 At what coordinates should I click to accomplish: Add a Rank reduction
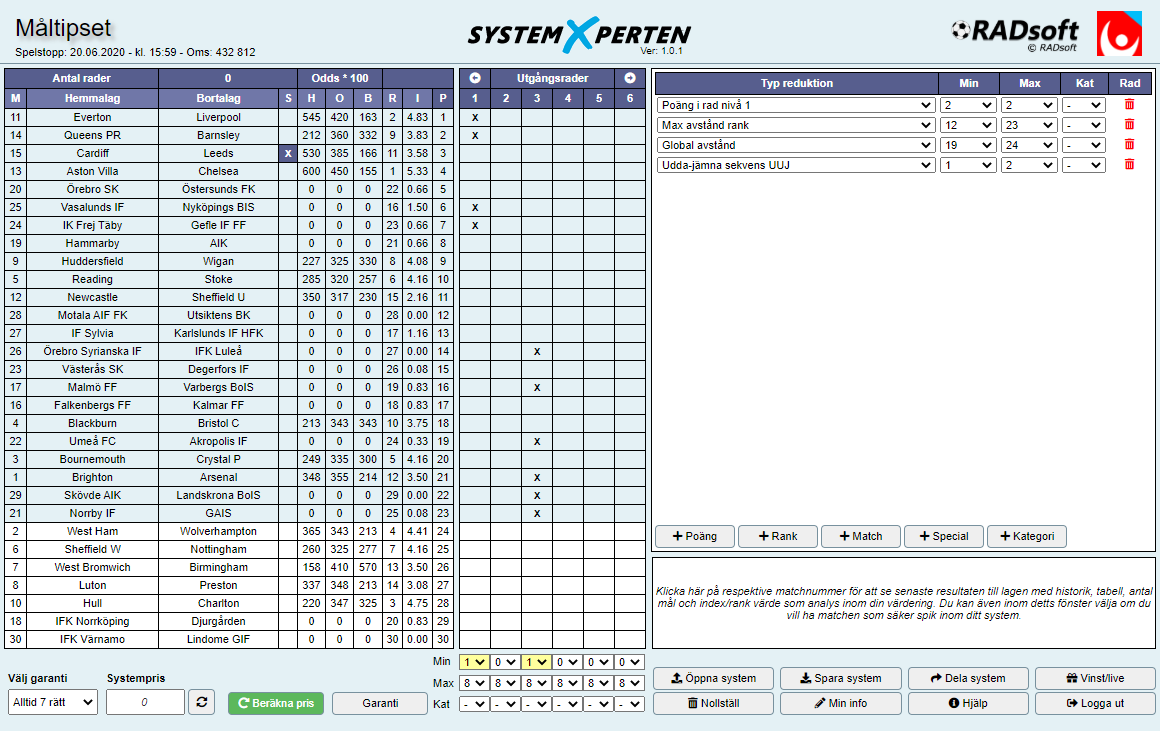point(777,536)
